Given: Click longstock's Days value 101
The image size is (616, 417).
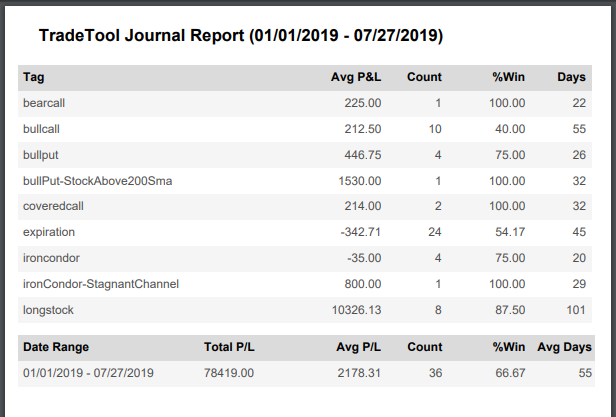Looking at the screenshot, I should (x=576, y=310).
